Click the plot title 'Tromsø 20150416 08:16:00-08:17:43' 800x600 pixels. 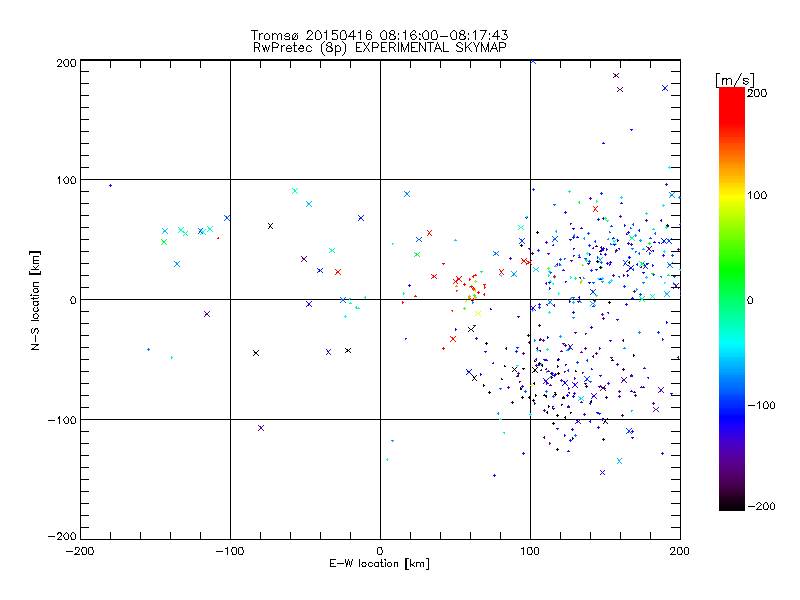pos(379,35)
